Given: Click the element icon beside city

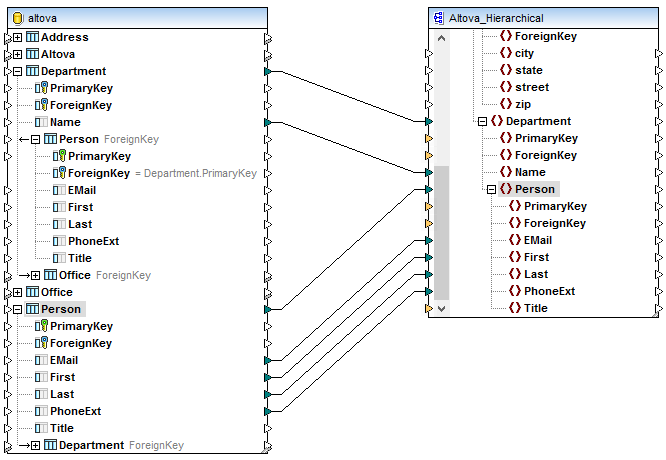Looking at the screenshot, I should pyautogui.click(x=505, y=54).
